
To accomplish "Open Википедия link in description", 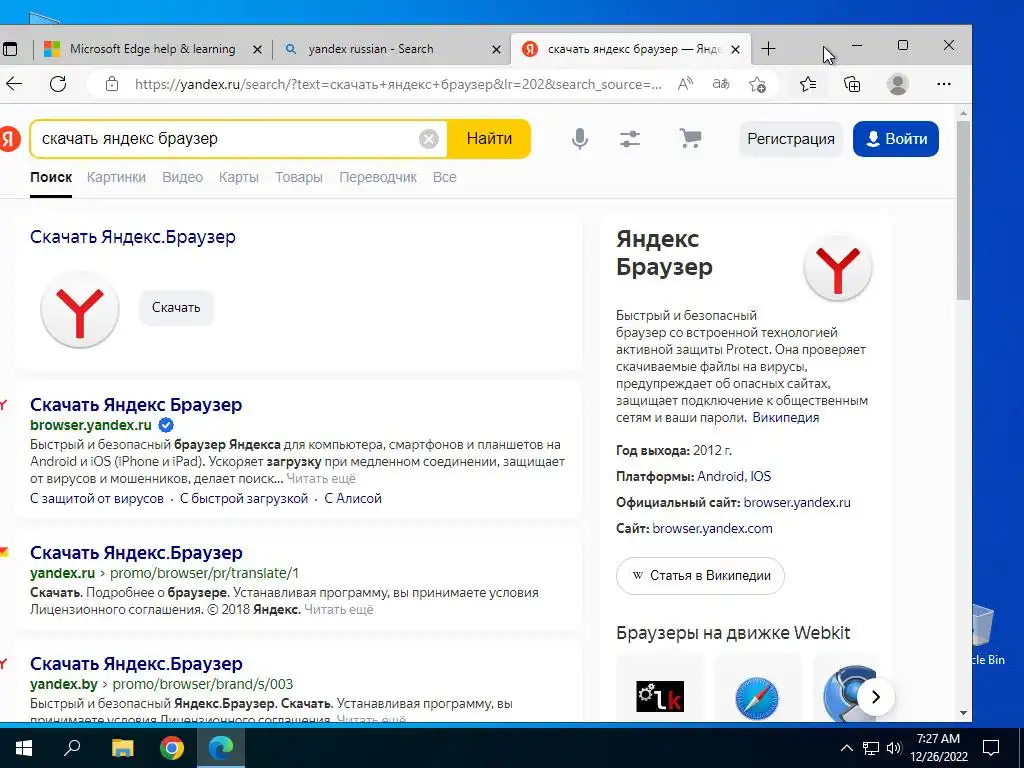I will click(x=785, y=417).
